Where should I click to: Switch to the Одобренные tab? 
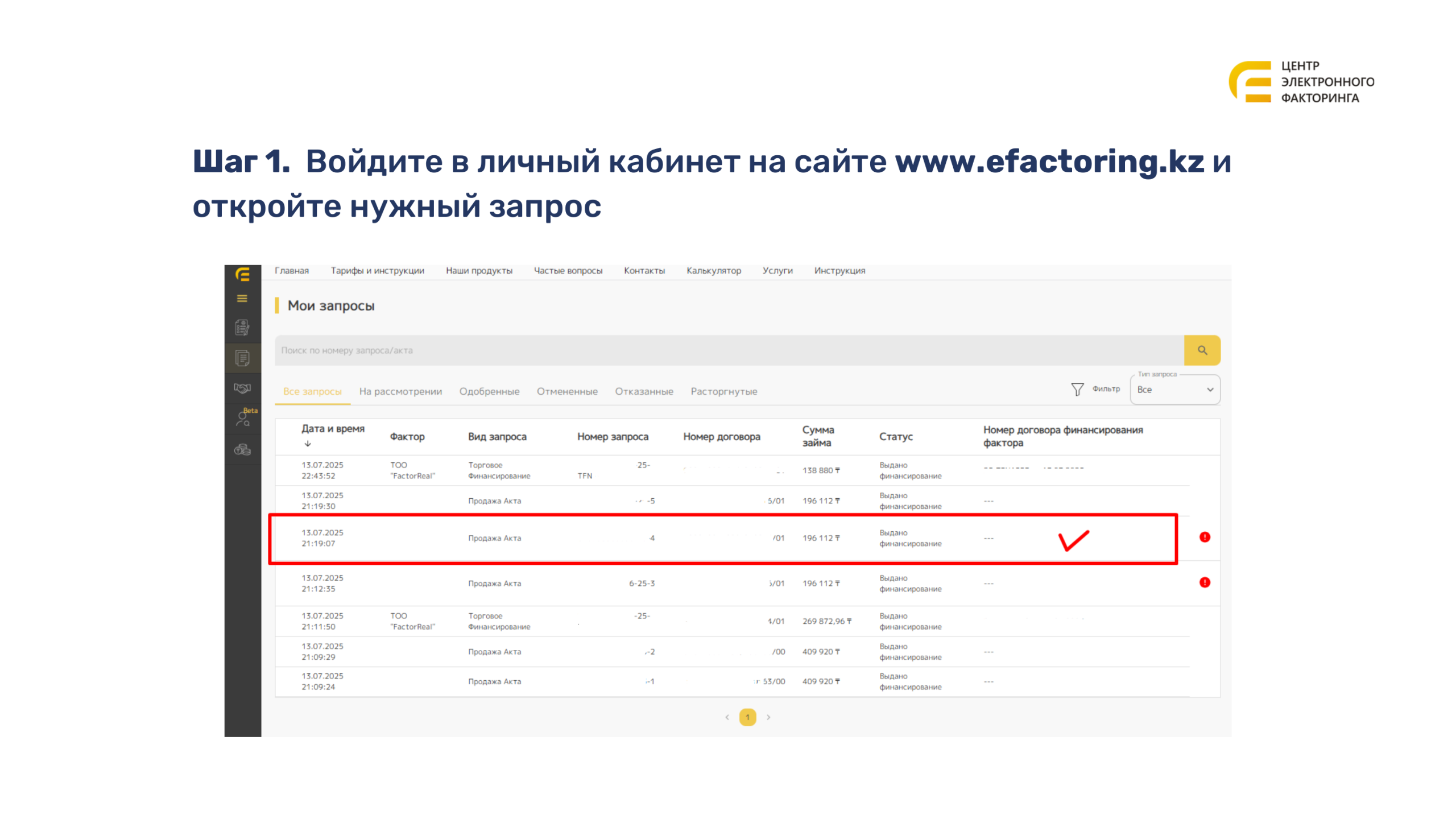(x=489, y=391)
